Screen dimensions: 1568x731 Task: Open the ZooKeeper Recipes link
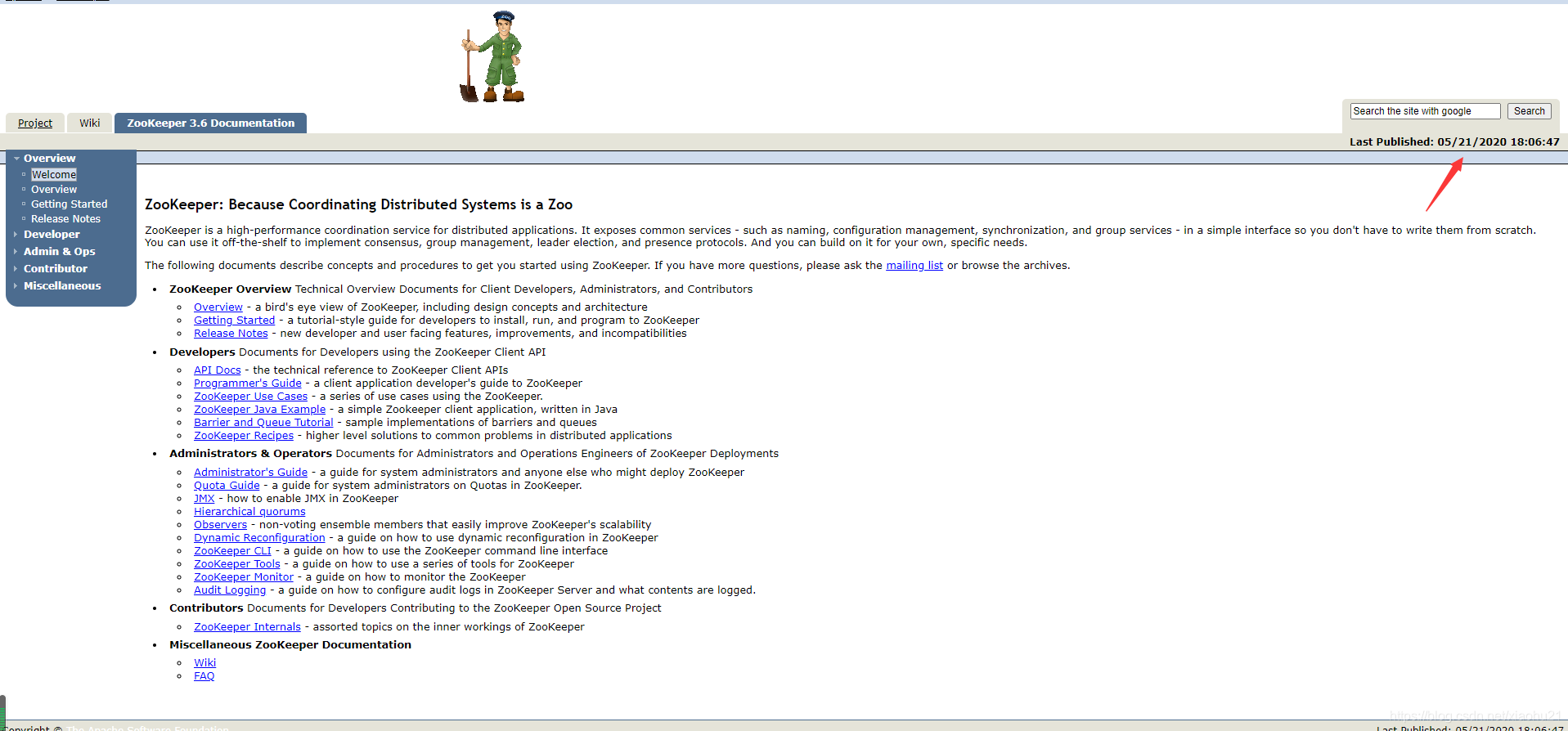pyautogui.click(x=244, y=436)
